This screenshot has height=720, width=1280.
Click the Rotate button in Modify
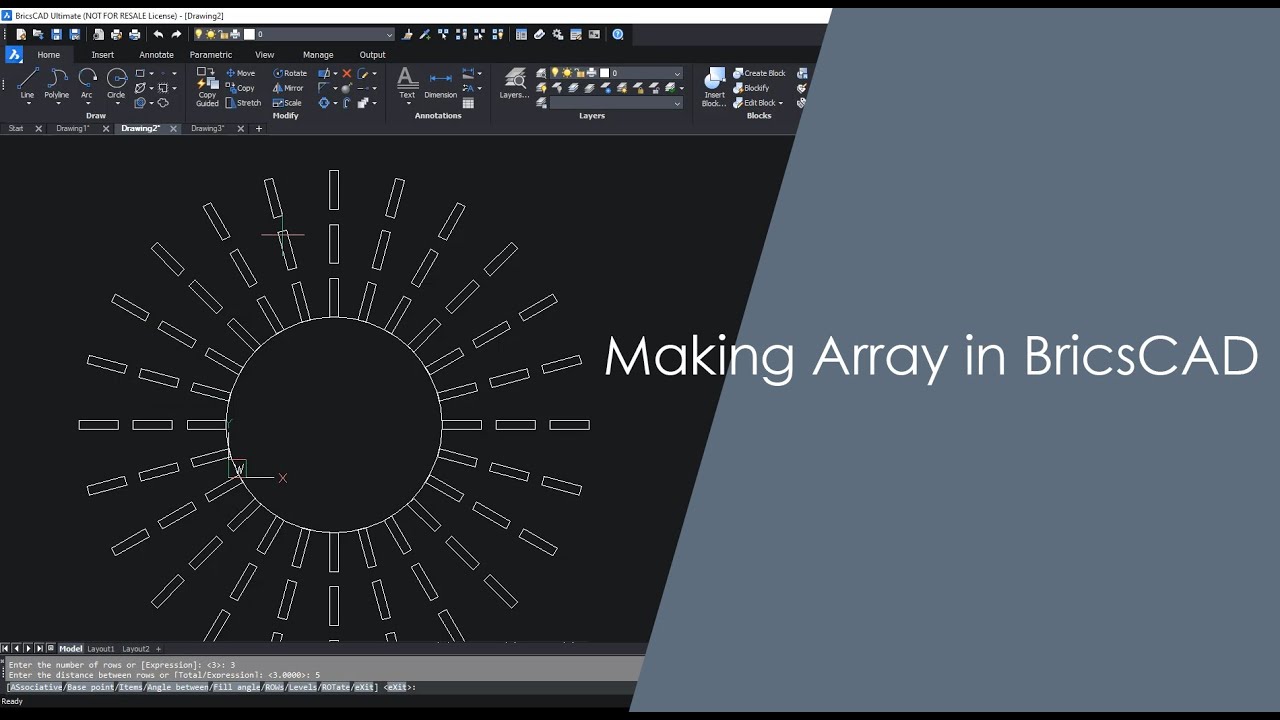tap(290, 73)
